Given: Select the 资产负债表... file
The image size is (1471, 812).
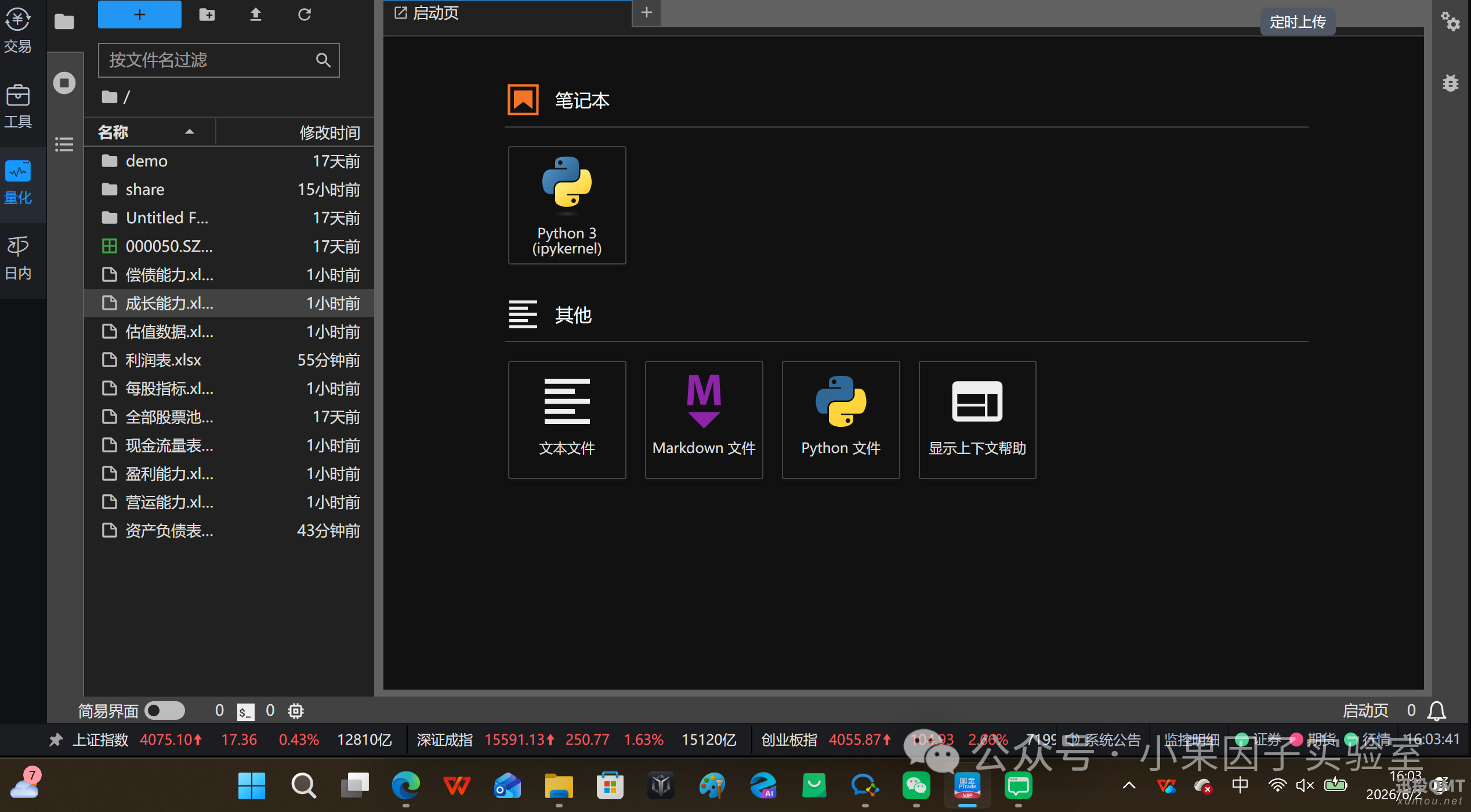Looking at the screenshot, I should [229, 530].
